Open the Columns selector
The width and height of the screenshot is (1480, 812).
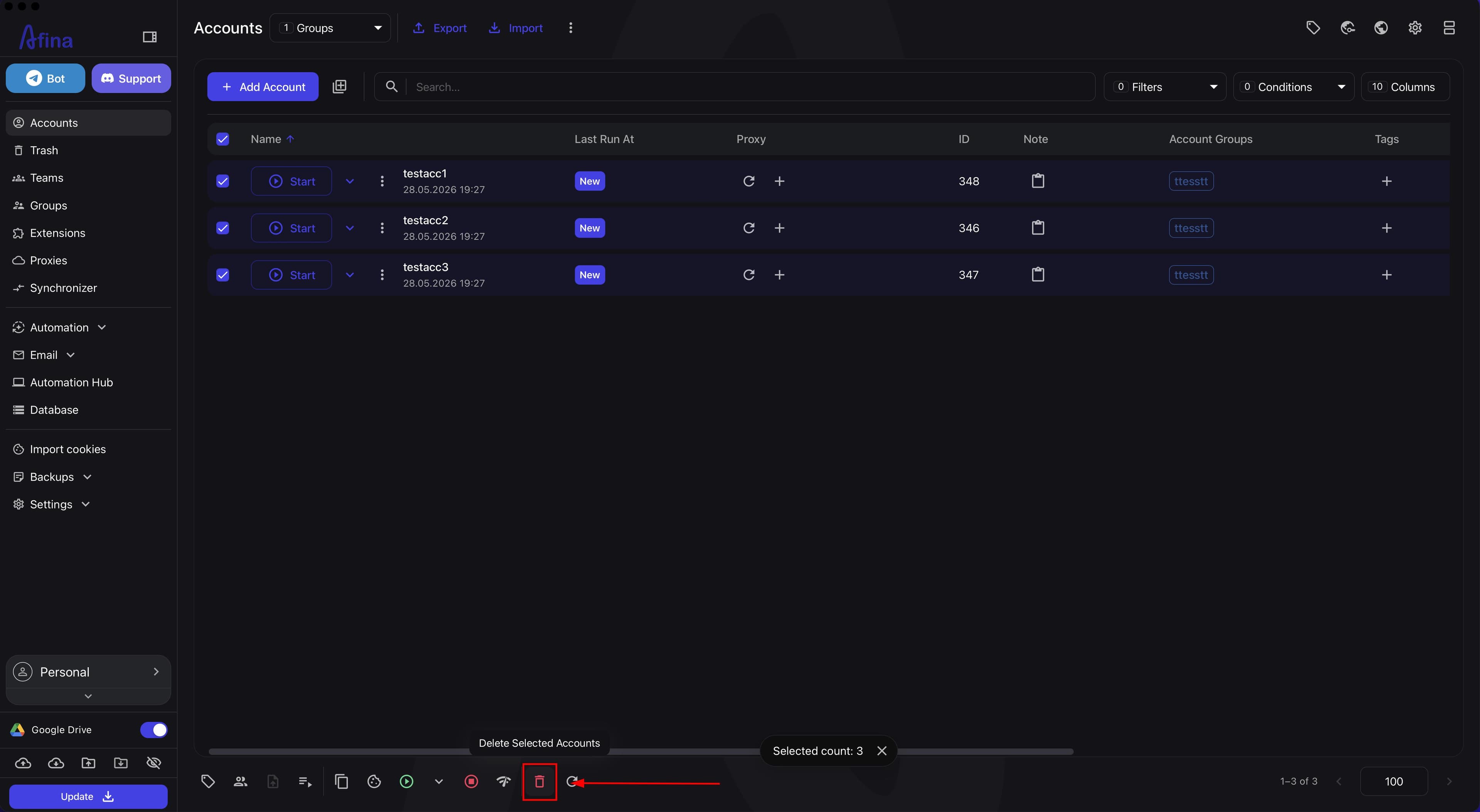click(1405, 87)
